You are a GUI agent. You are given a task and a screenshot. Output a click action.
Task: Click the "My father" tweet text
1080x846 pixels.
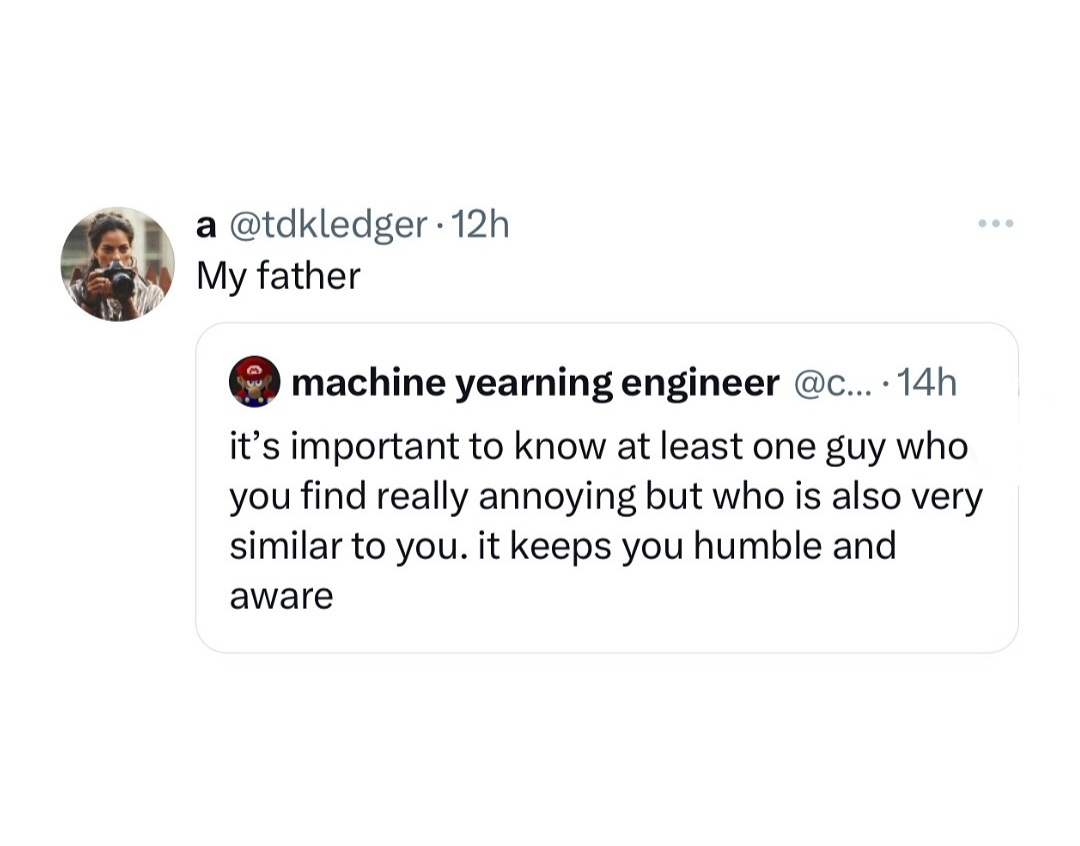(x=278, y=276)
